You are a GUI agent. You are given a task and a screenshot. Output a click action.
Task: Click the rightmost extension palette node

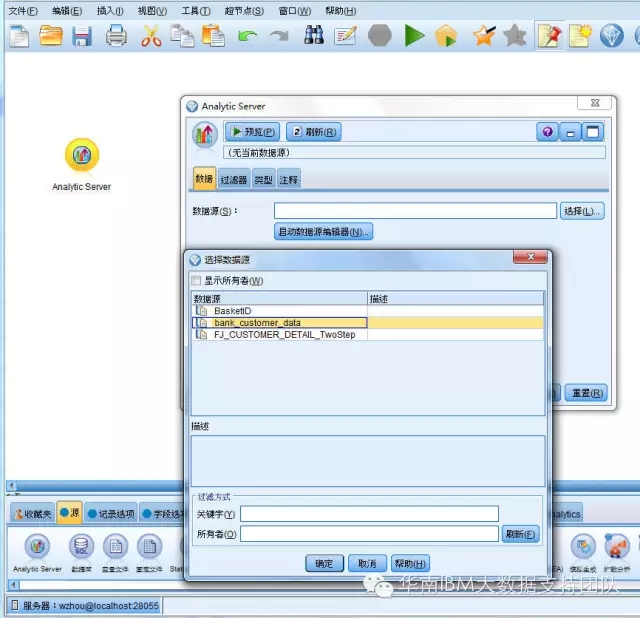coord(617,546)
